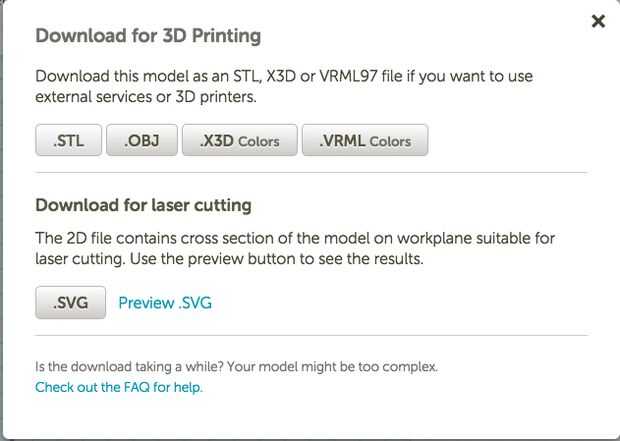Download the model as .OBJ
The width and height of the screenshot is (620, 441).
pos(141,141)
